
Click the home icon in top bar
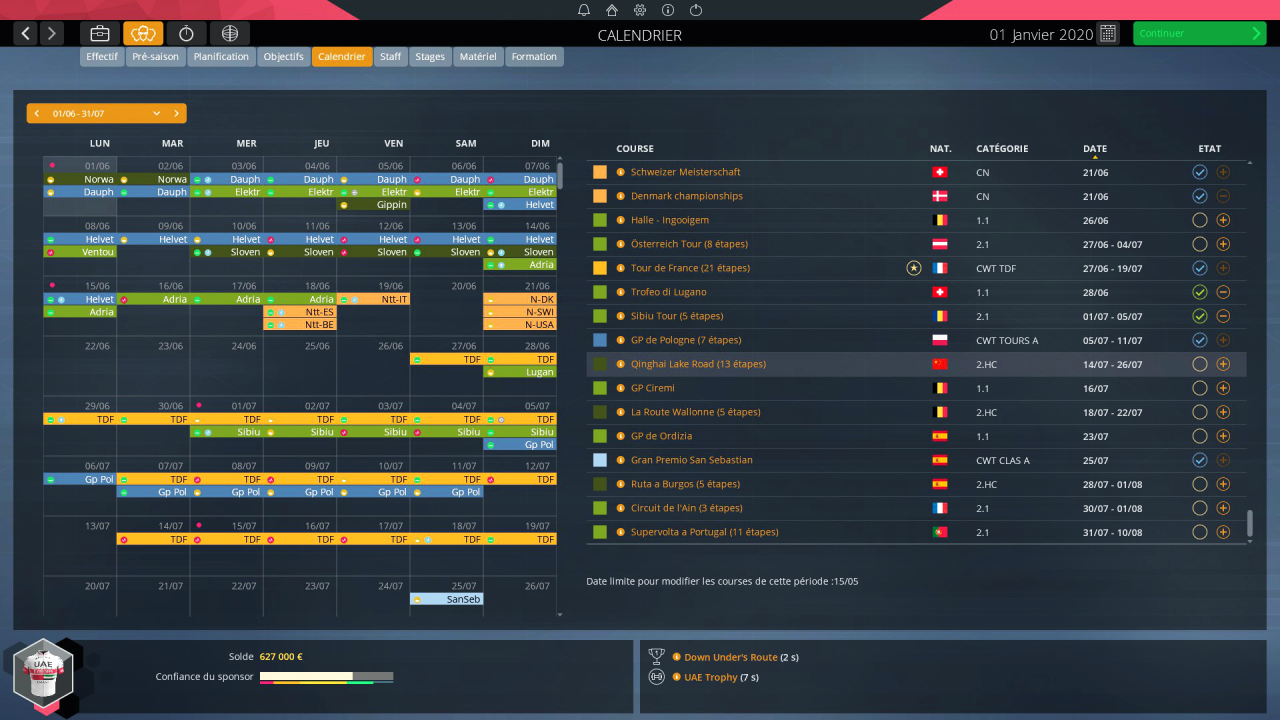pos(612,10)
